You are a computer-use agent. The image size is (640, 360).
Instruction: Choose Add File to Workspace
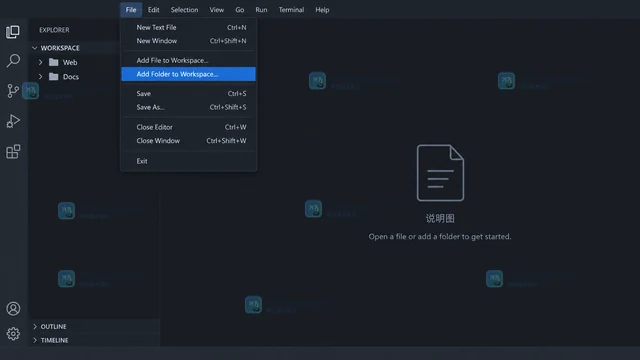point(189,60)
